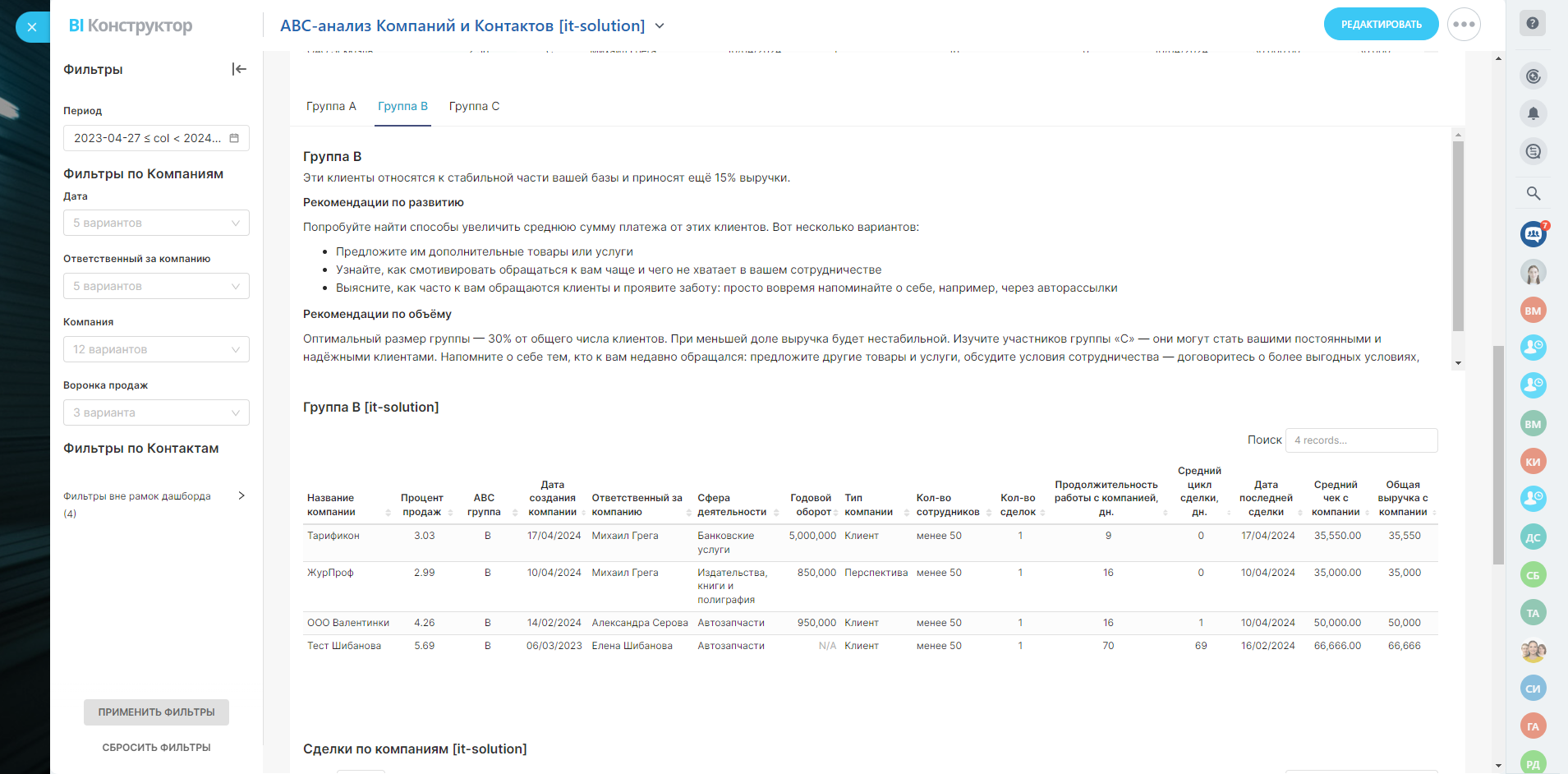Open the calendar in the Период field
Image resolution: width=1568 pixels, height=774 pixels.
point(234,138)
